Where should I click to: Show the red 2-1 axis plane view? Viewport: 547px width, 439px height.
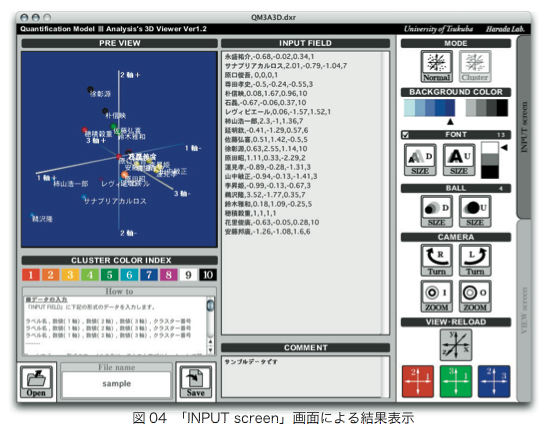pos(418,381)
